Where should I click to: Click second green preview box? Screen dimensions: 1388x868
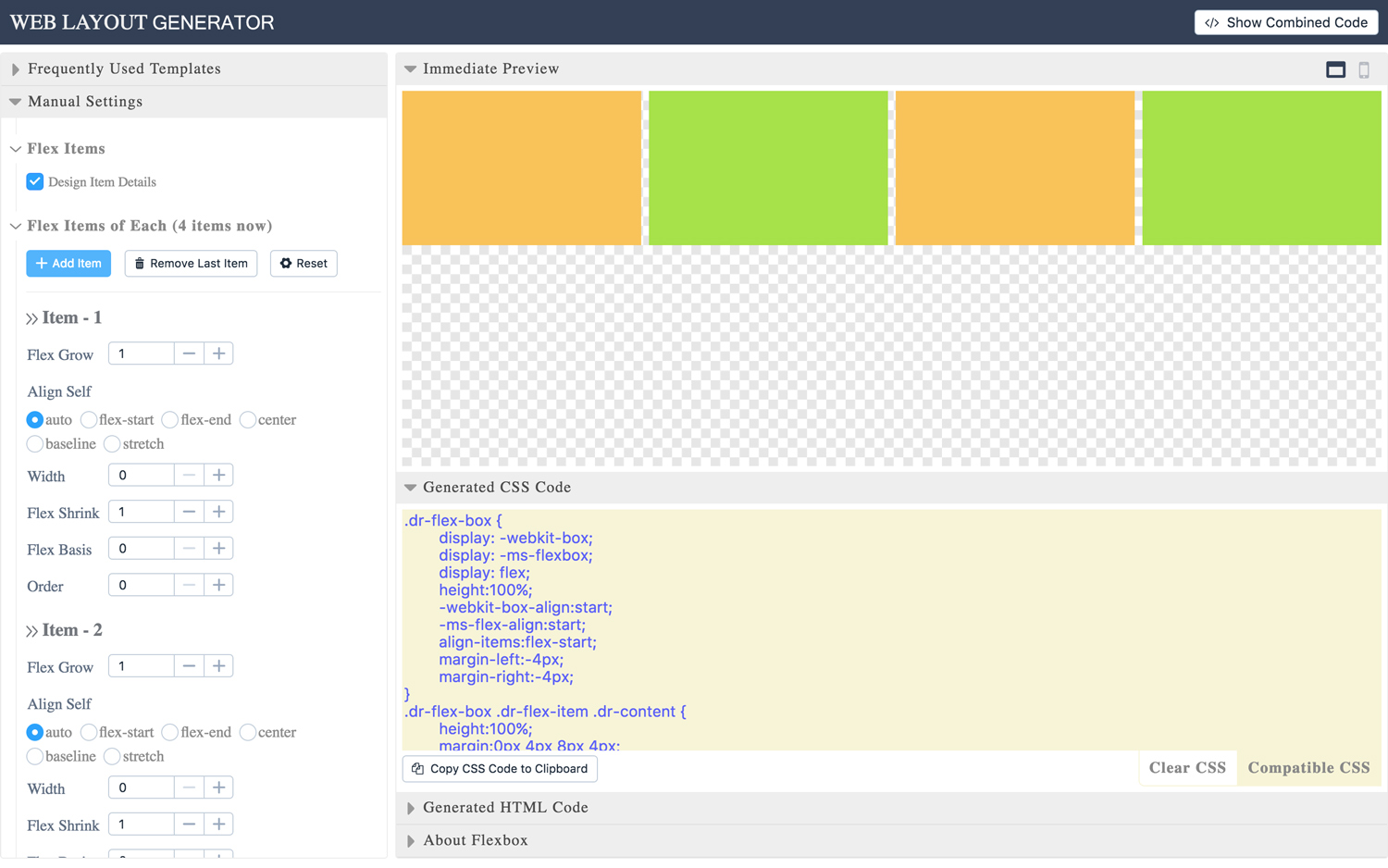tap(768, 167)
